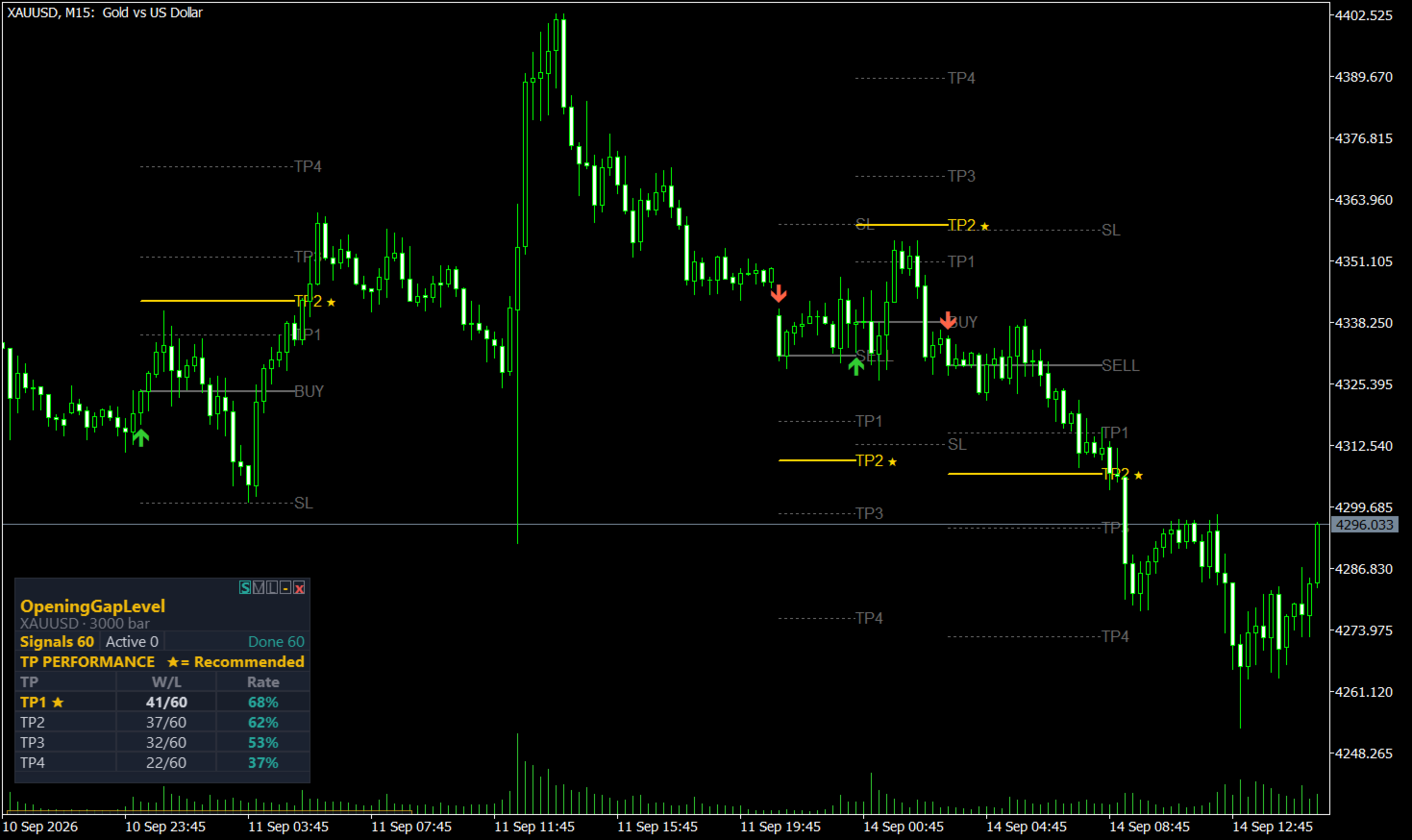1412x840 pixels.
Task: Click the star beside lower middle TP2 line
Action: [x=892, y=462]
